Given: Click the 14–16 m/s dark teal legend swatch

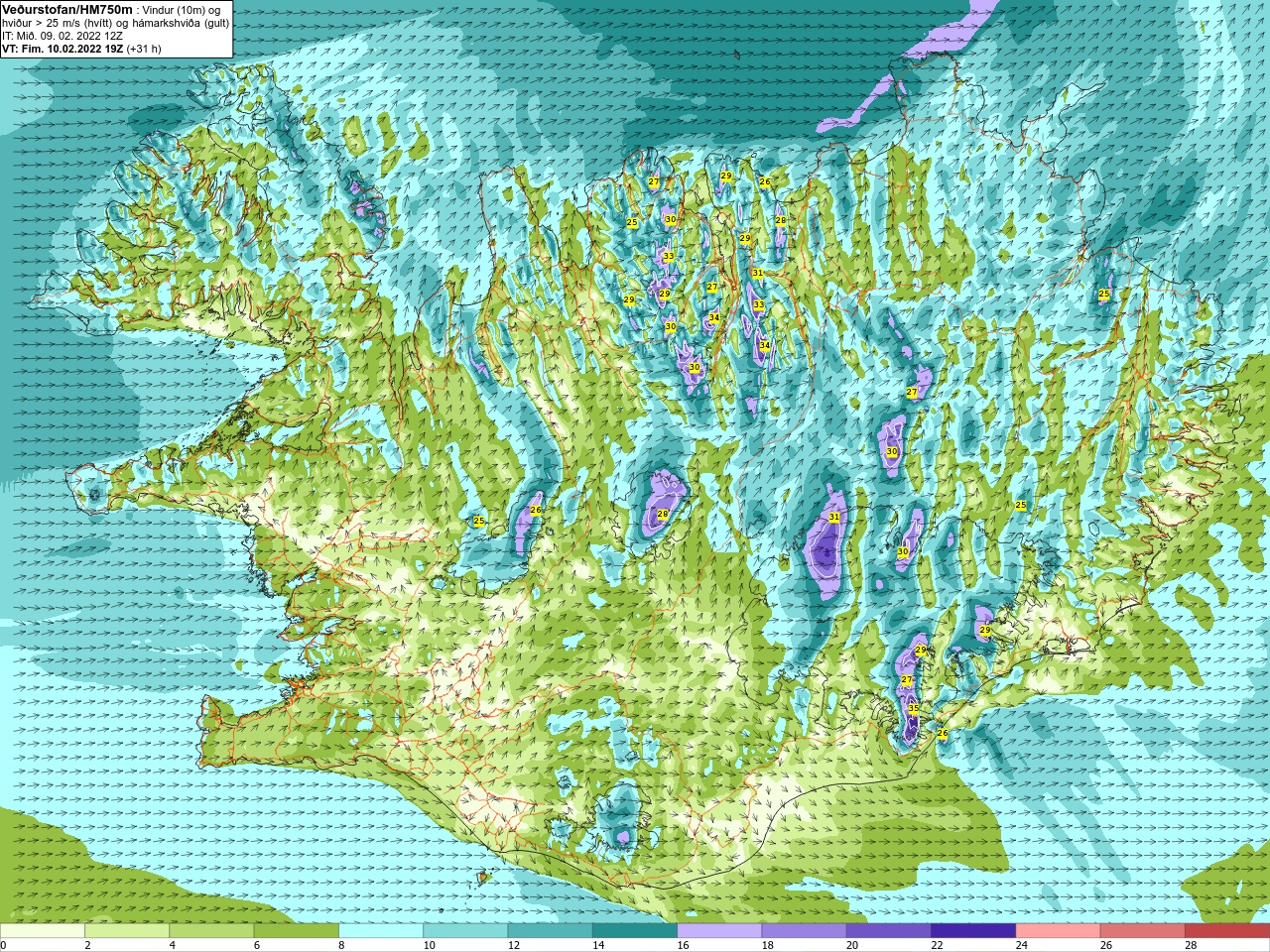Looking at the screenshot, I should (x=635, y=931).
